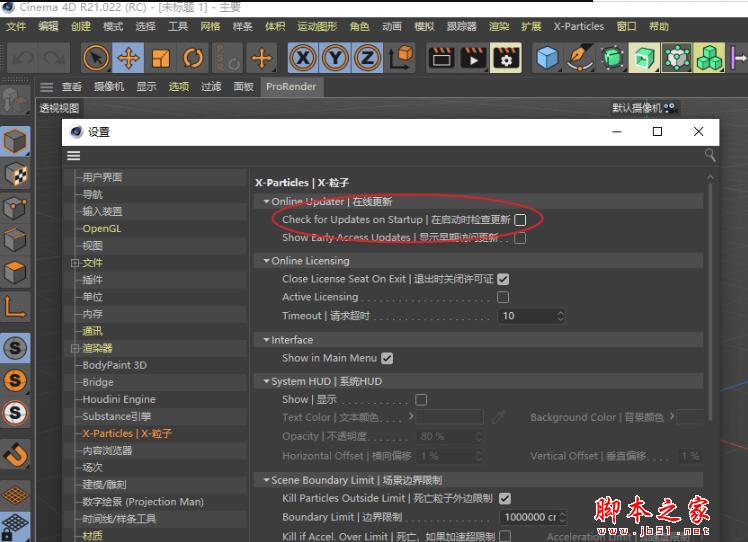Enable Check for Updates on Startup checkbox
Image resolution: width=748 pixels, height=542 pixels.
[x=520, y=220]
